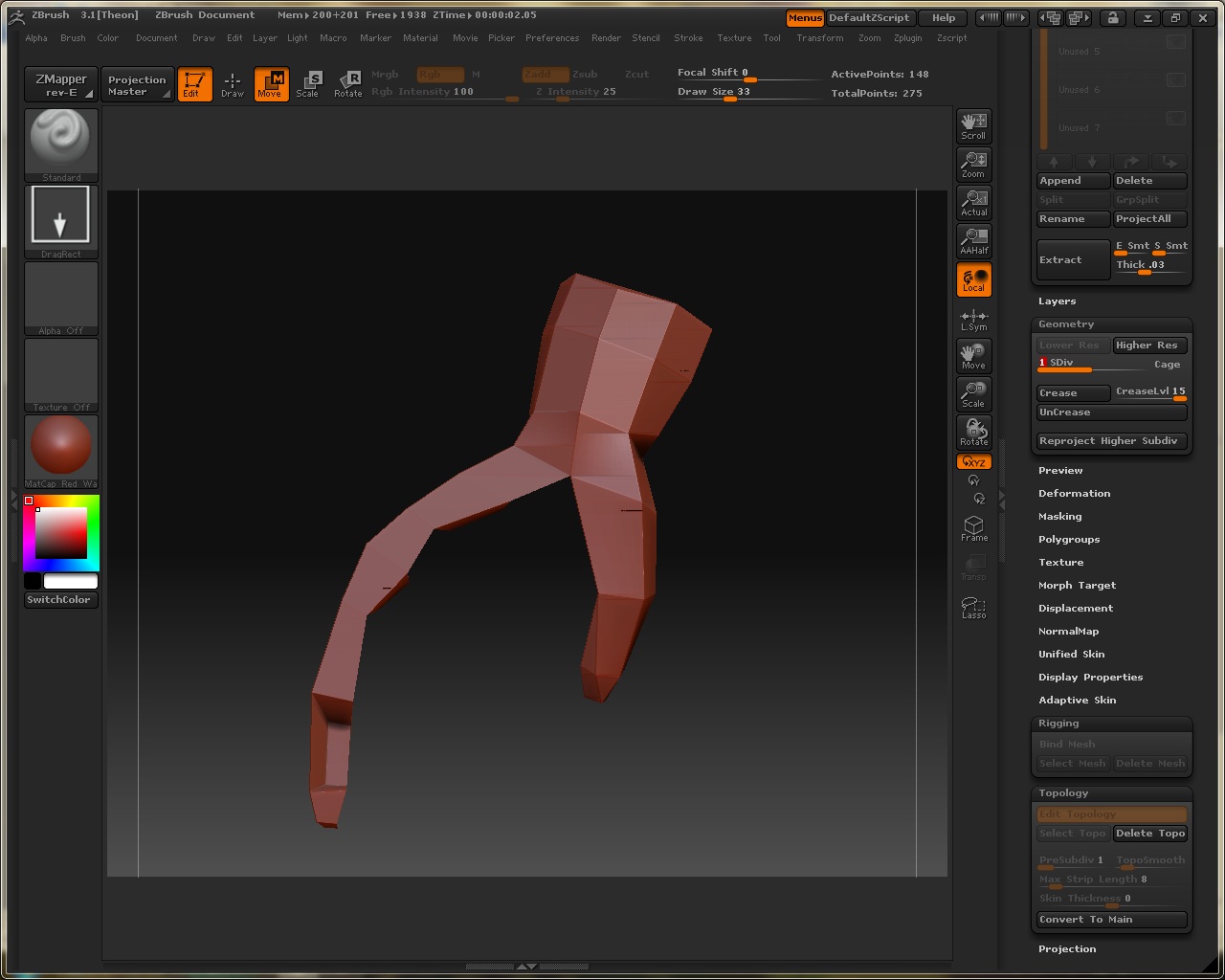
Task: Expand the Polygroups section
Action: coord(1068,540)
